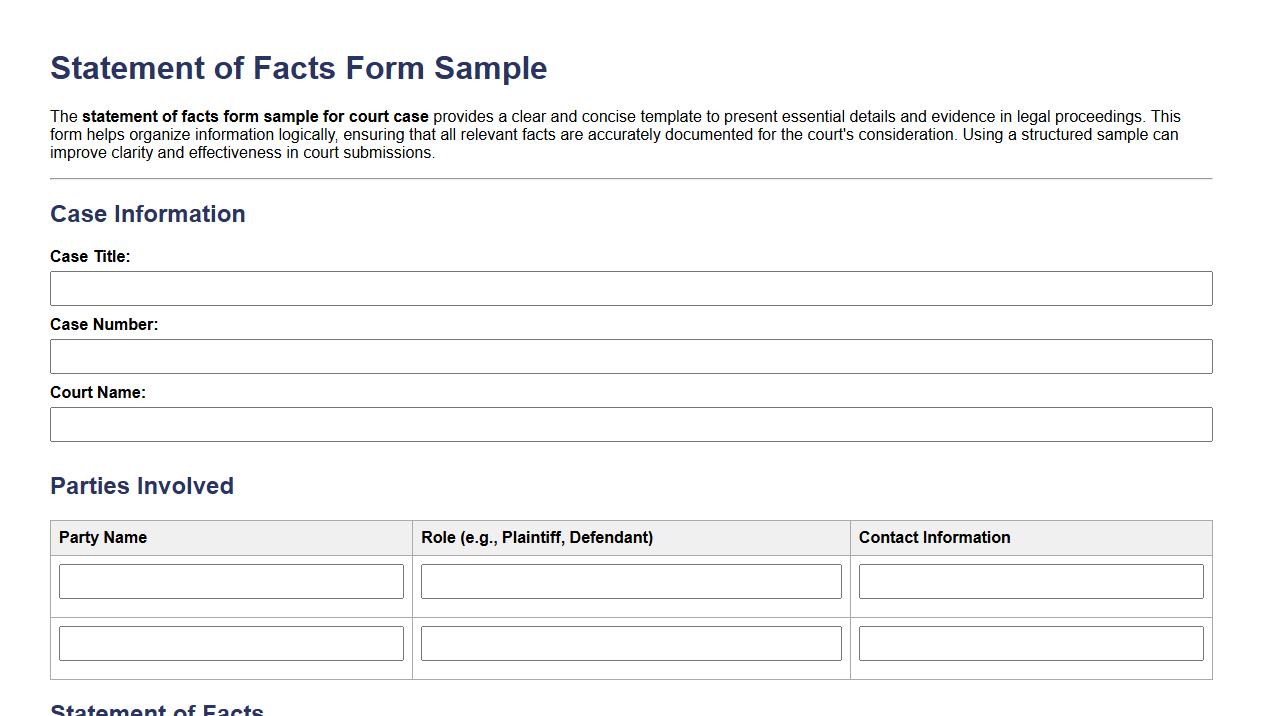Viewport: 1263px width, 716px height.
Task: Click the Parties Involved section heading
Action: pos(142,485)
